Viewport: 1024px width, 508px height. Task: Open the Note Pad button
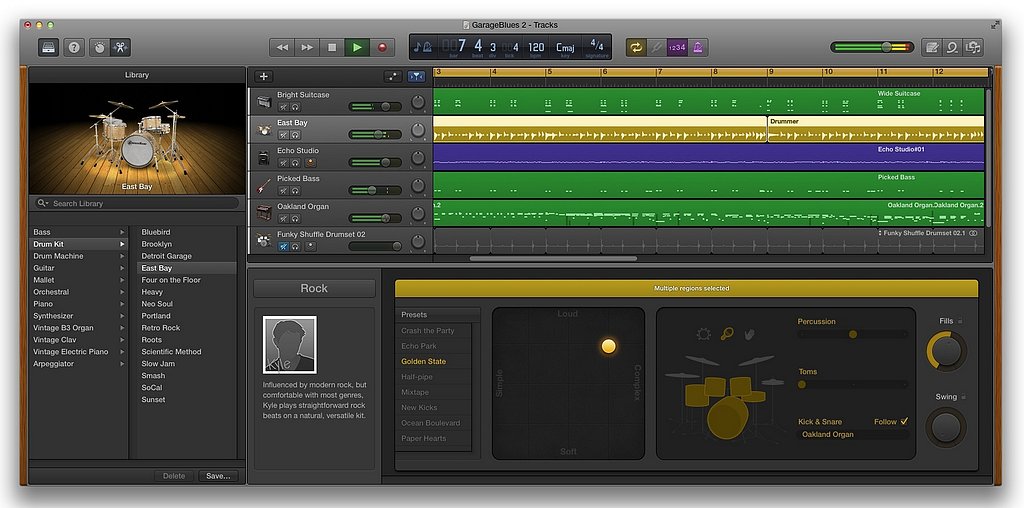[x=932, y=48]
